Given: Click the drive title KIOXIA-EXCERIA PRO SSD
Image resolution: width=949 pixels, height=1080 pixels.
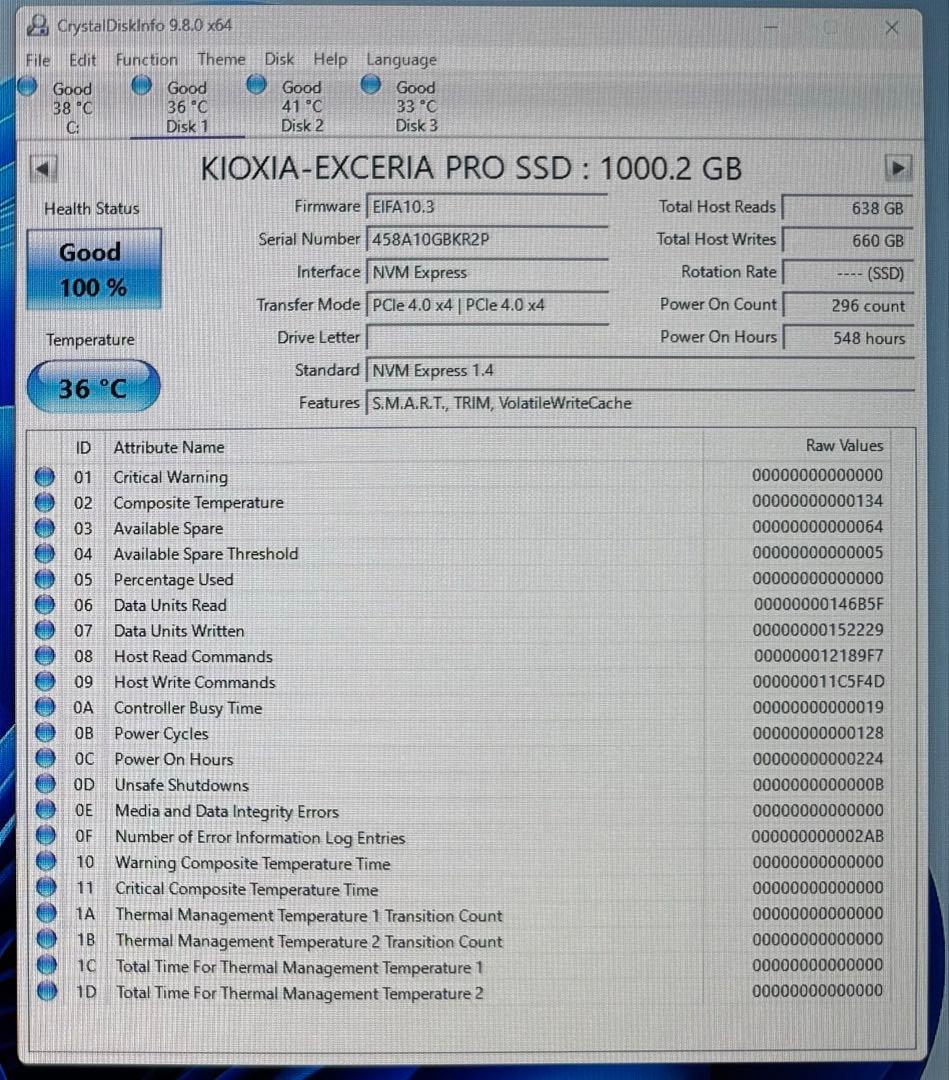Looking at the screenshot, I should point(471,168).
